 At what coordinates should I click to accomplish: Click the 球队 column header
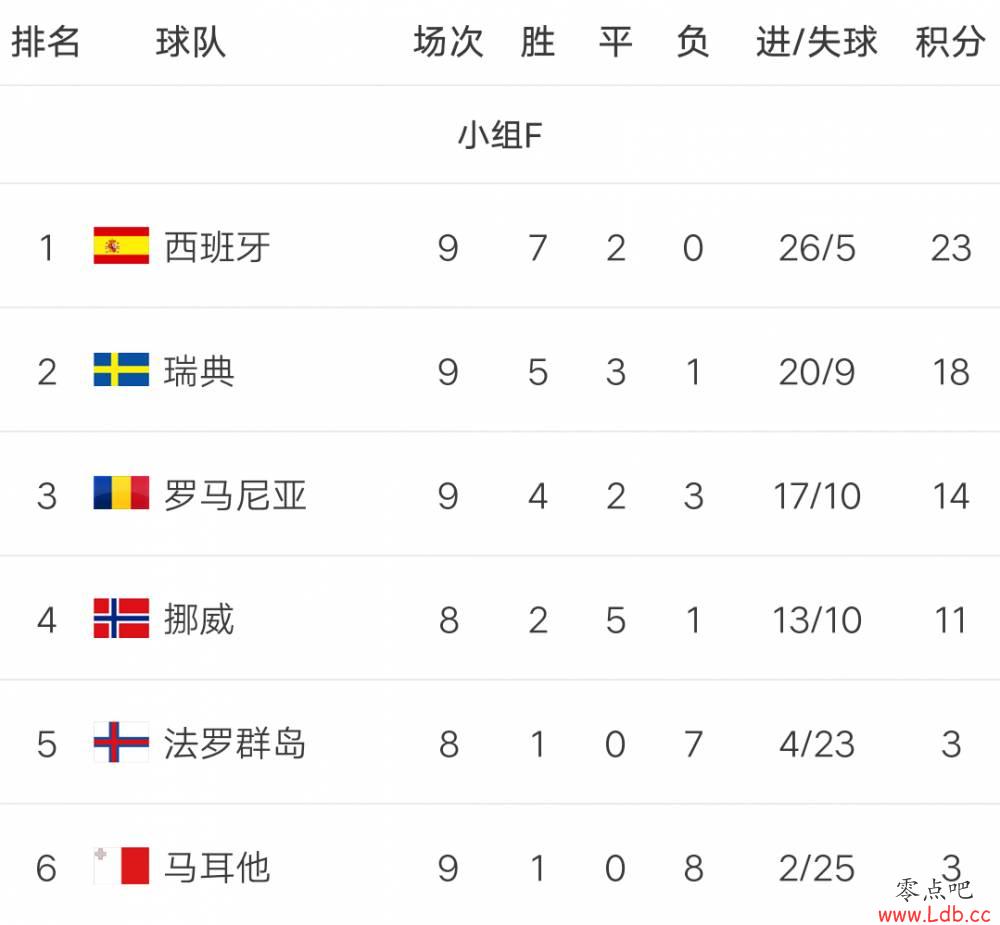(191, 42)
